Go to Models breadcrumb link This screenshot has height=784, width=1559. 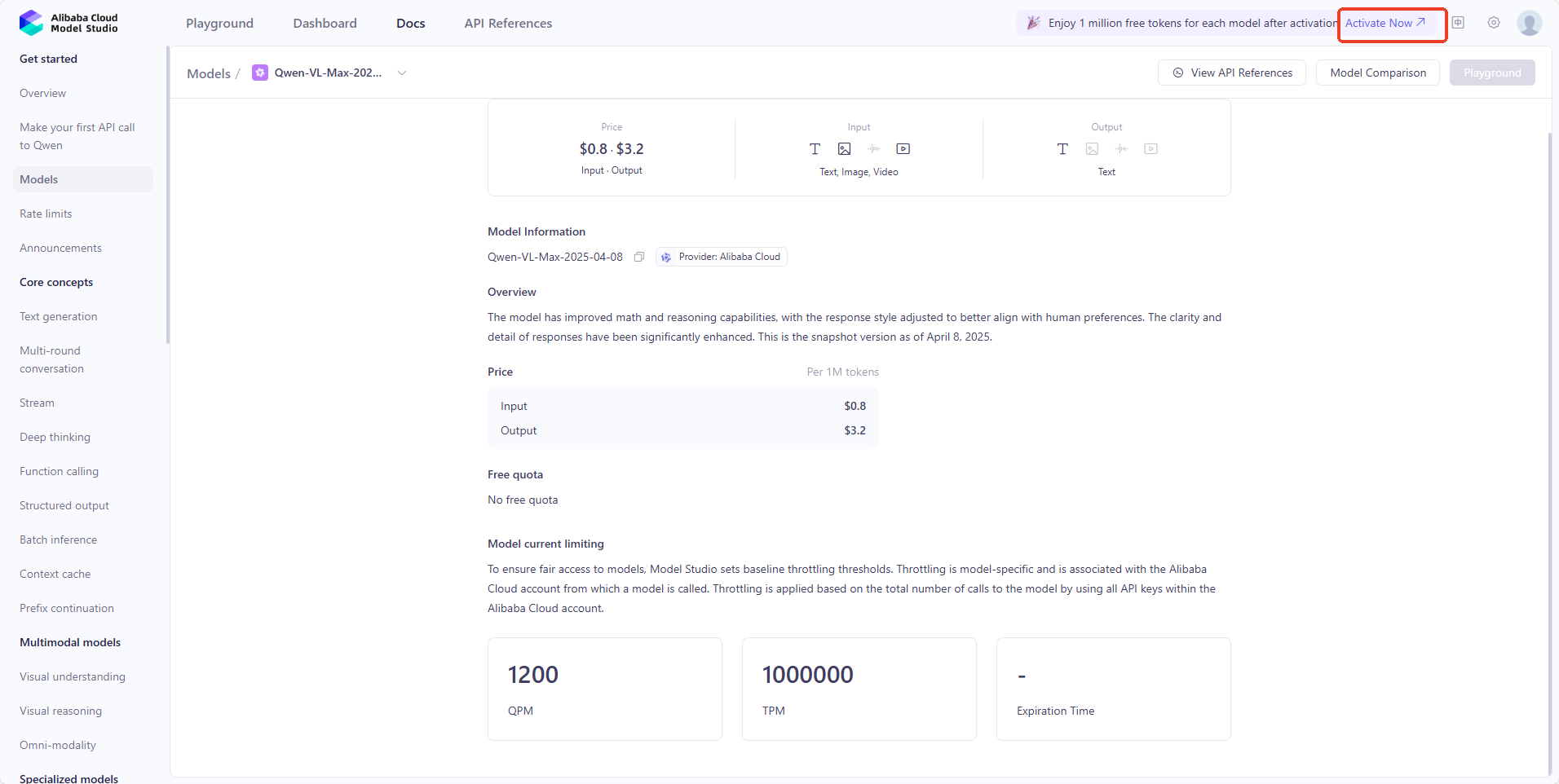(x=209, y=73)
